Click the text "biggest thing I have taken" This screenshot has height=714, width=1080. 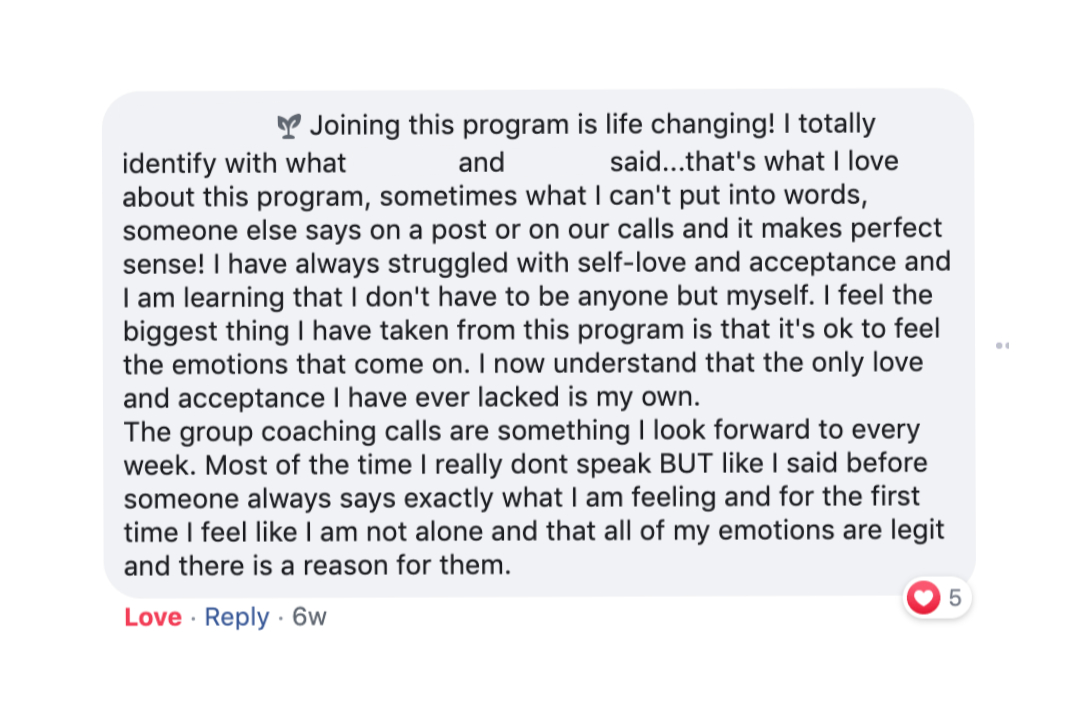282,329
